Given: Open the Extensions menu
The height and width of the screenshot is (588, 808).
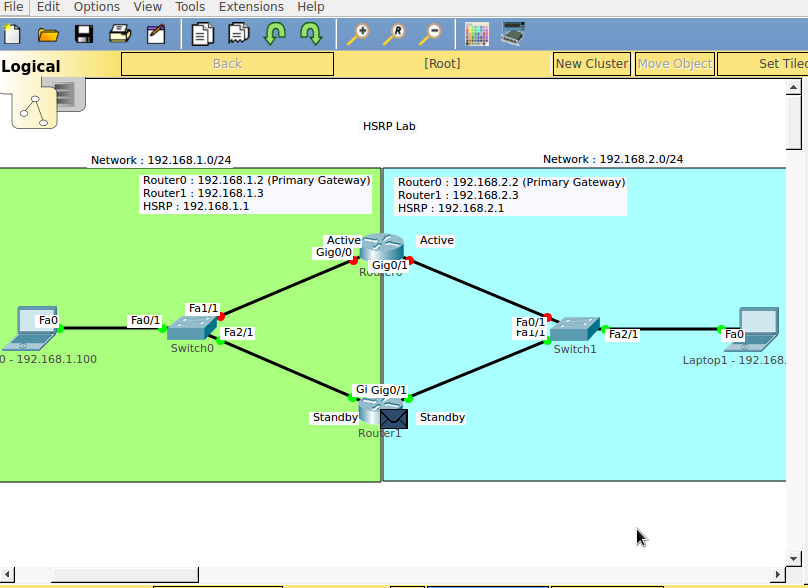Looking at the screenshot, I should pos(251,7).
